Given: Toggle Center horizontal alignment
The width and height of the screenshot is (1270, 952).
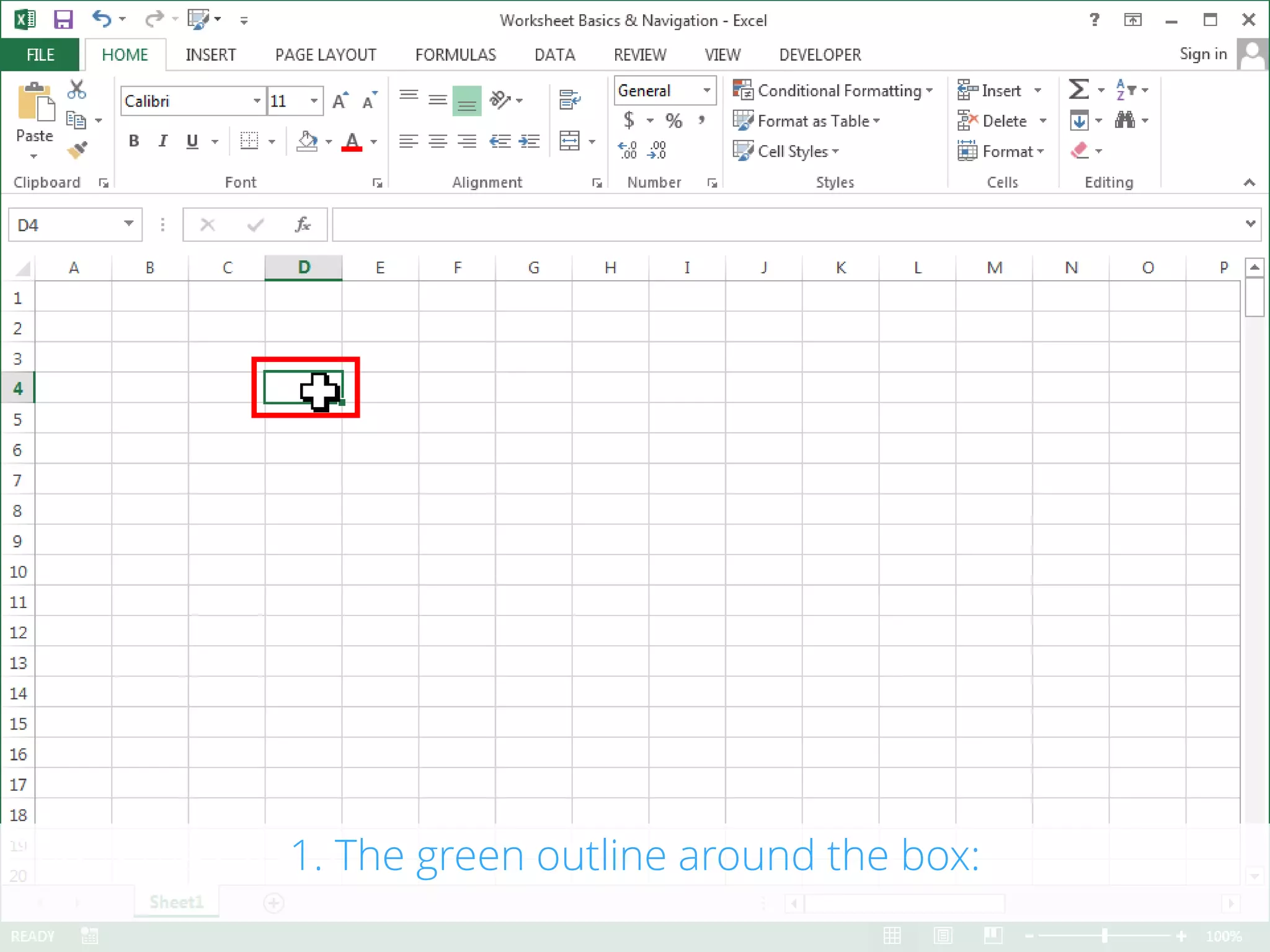Looking at the screenshot, I should point(438,141).
